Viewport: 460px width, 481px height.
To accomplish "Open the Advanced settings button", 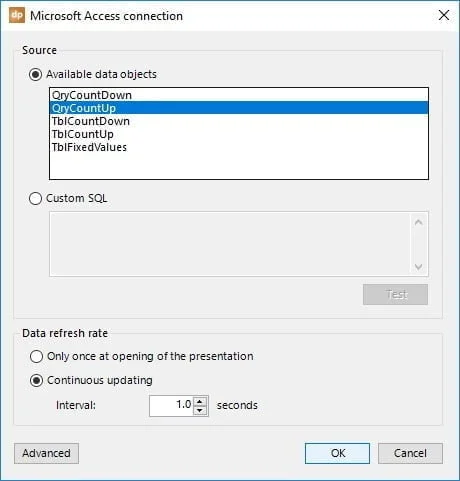I will [x=46, y=453].
